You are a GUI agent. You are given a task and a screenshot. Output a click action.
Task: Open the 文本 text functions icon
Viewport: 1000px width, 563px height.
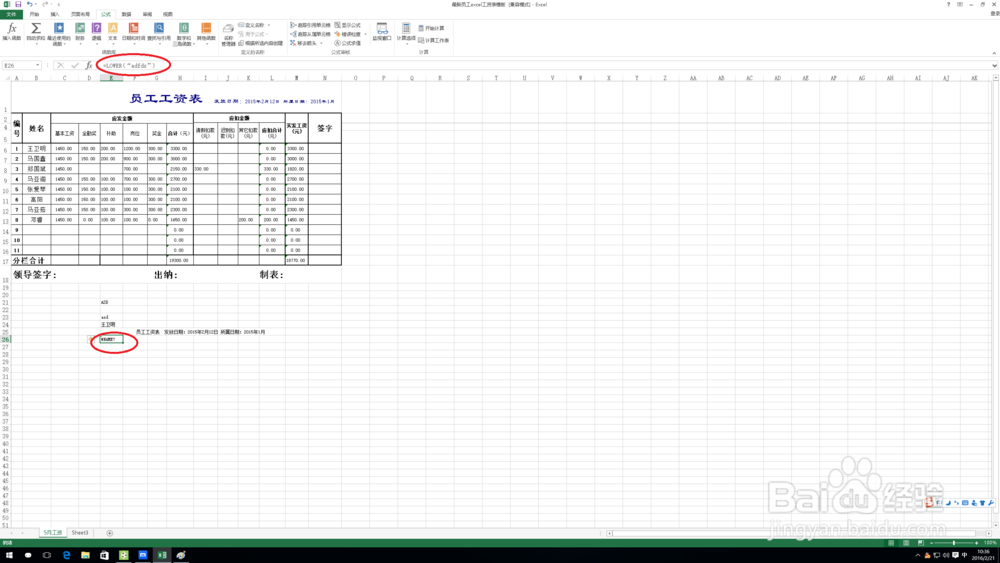coord(113,32)
